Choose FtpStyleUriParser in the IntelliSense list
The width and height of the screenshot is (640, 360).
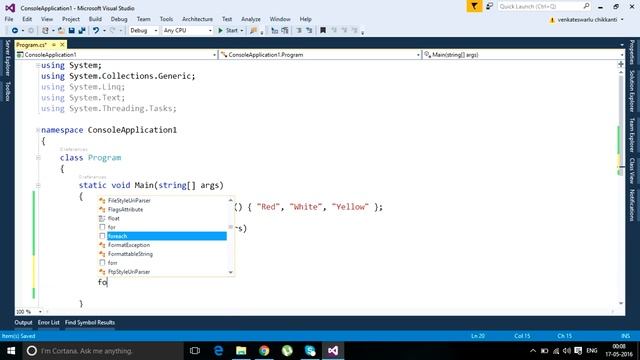[129, 272]
